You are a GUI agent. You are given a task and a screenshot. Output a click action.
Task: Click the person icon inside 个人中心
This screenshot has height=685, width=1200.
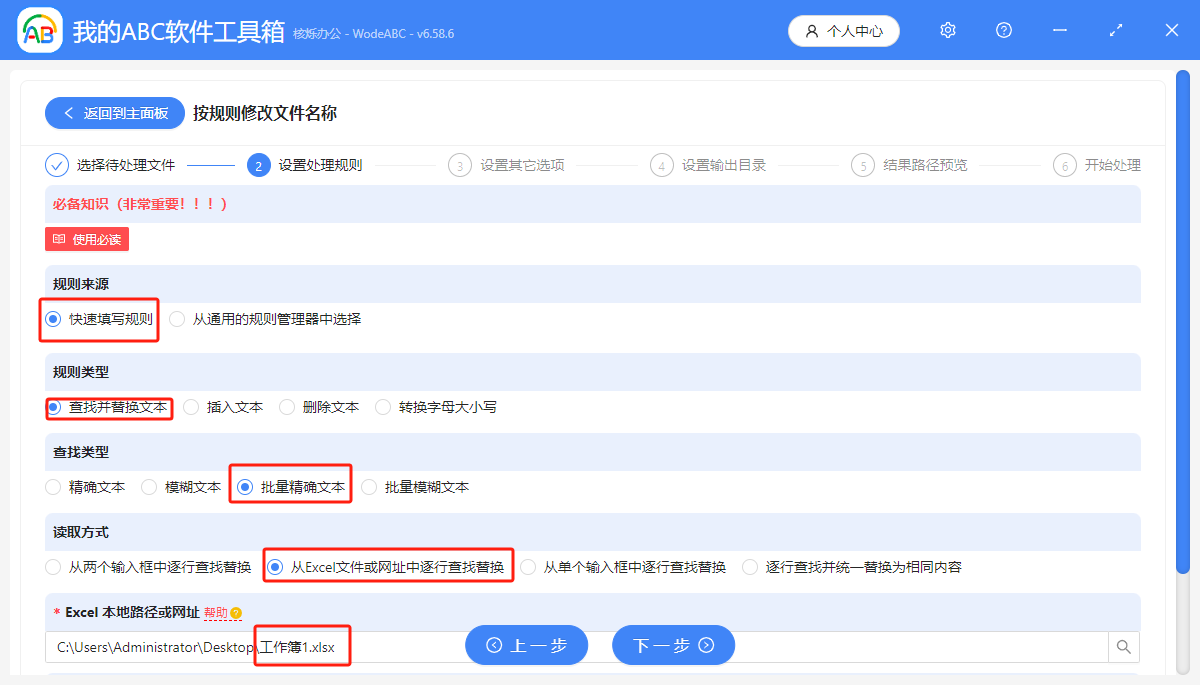point(811,30)
